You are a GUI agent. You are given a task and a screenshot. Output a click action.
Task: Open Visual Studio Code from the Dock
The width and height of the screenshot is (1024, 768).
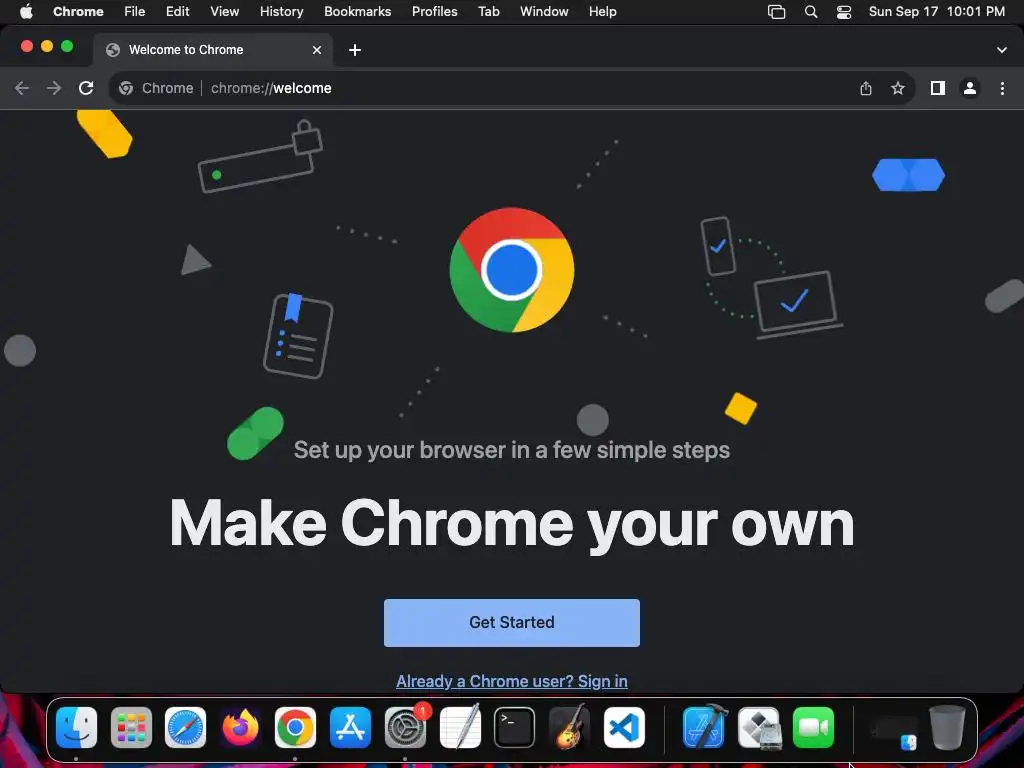click(624, 728)
